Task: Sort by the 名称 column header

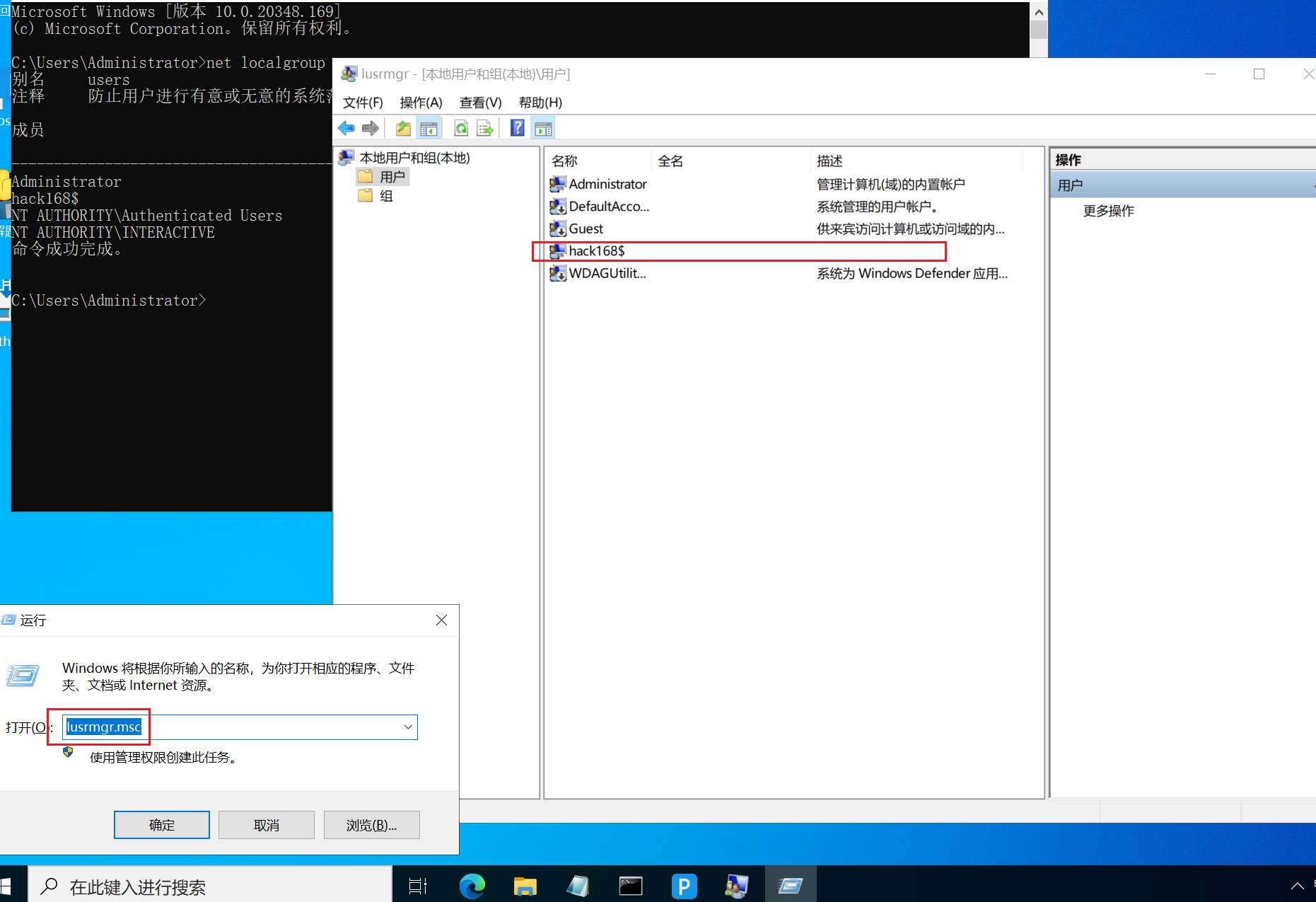Action: click(x=598, y=161)
